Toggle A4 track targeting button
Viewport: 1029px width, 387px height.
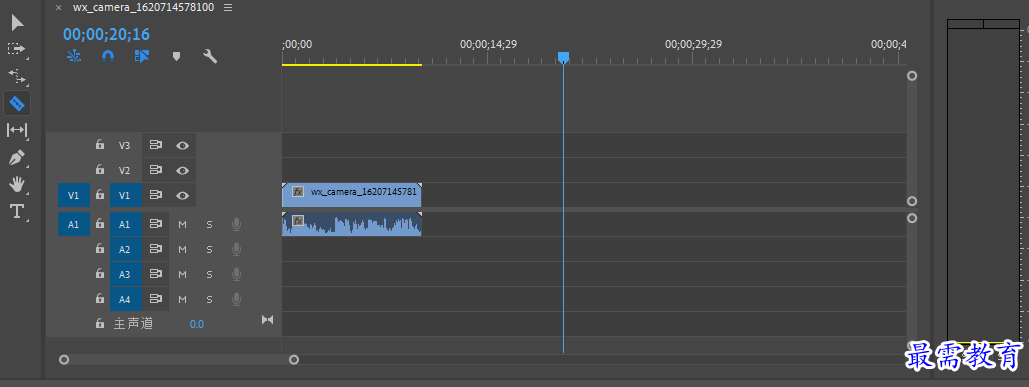coord(125,299)
